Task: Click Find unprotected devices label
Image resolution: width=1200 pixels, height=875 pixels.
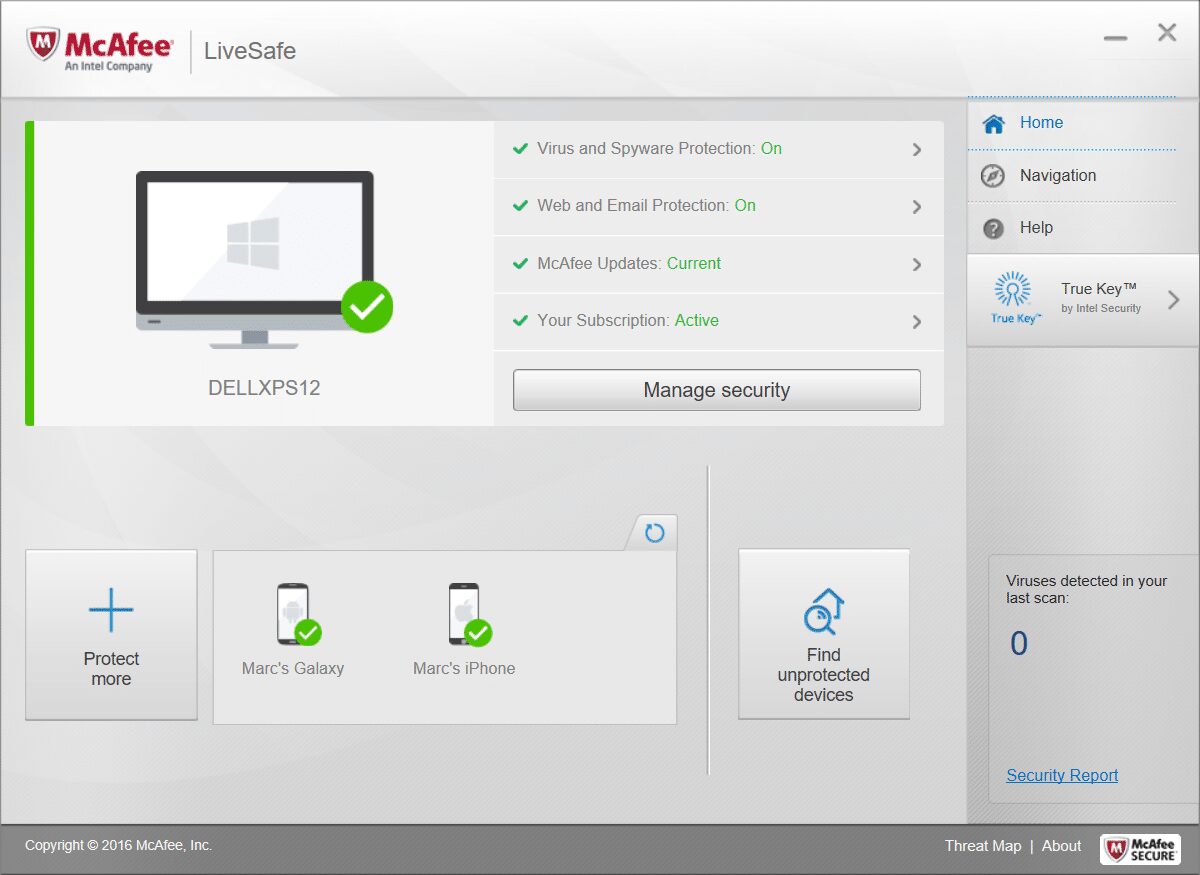Action: (824, 675)
